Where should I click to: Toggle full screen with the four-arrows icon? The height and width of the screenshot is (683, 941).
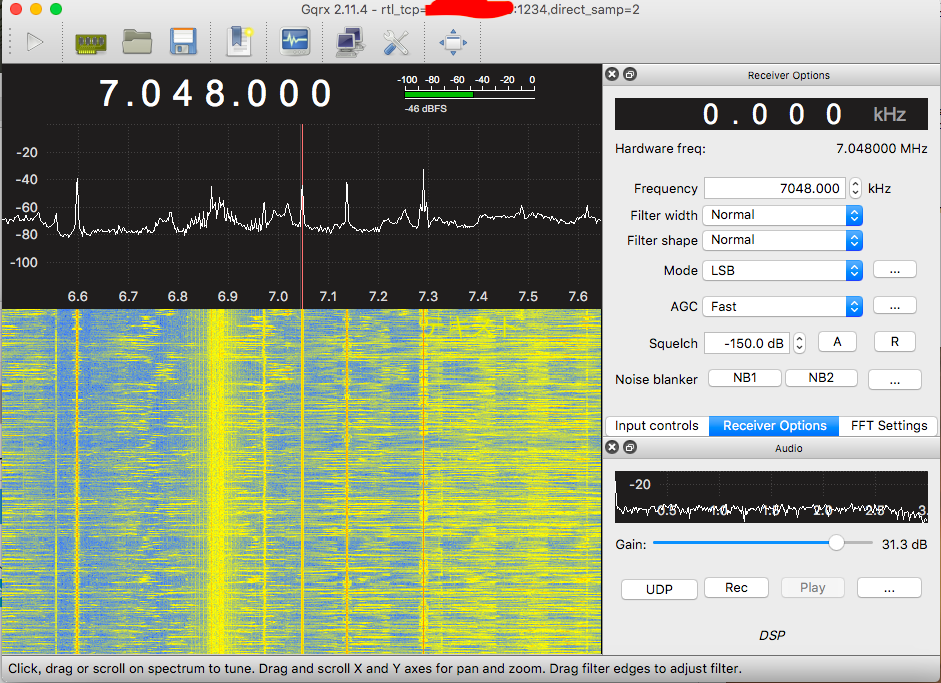pyautogui.click(x=453, y=43)
